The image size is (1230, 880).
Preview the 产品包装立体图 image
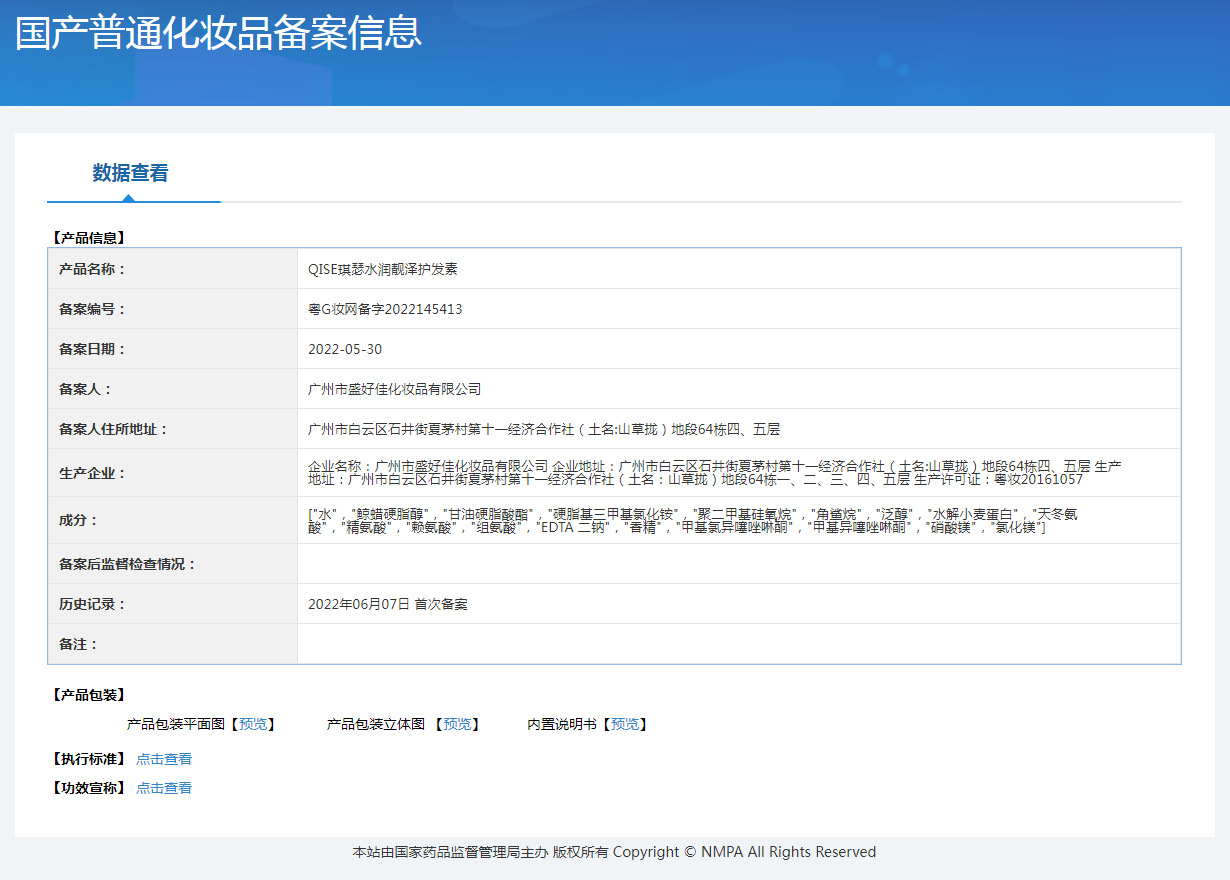point(457,724)
